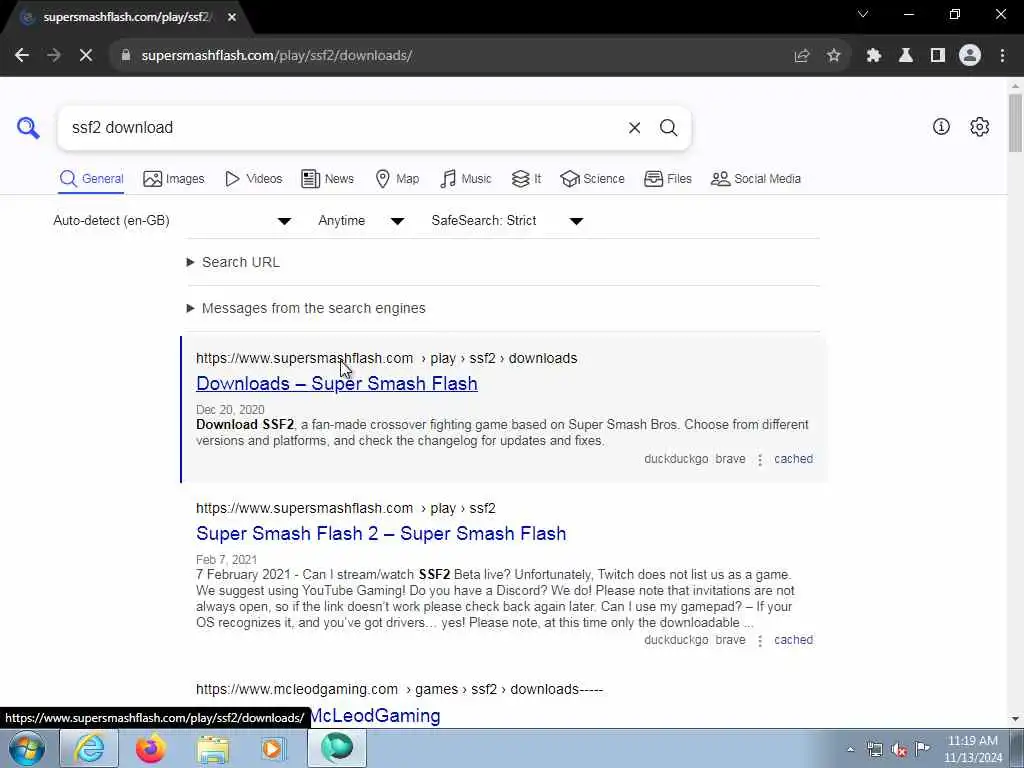This screenshot has width=1024, height=768.
Task: Switch to Science tab
Action: point(592,179)
